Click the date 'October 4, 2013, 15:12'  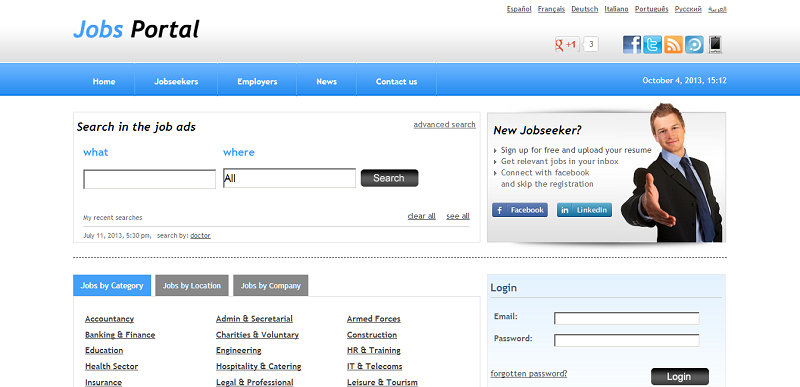point(684,81)
